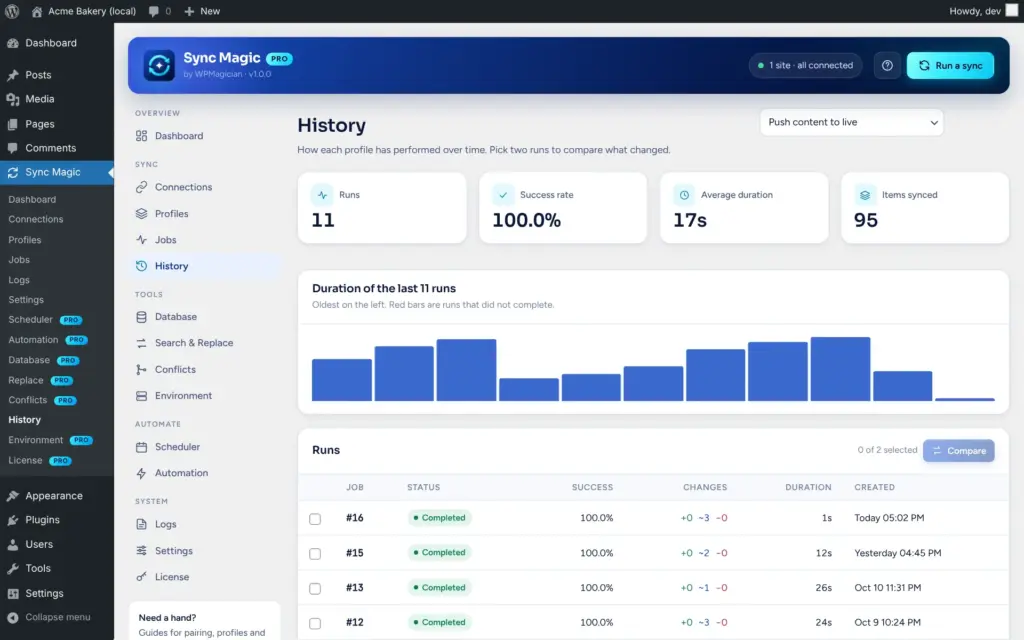1024x640 pixels.
Task: Open the Need a hand? help card
Action: tap(204, 621)
